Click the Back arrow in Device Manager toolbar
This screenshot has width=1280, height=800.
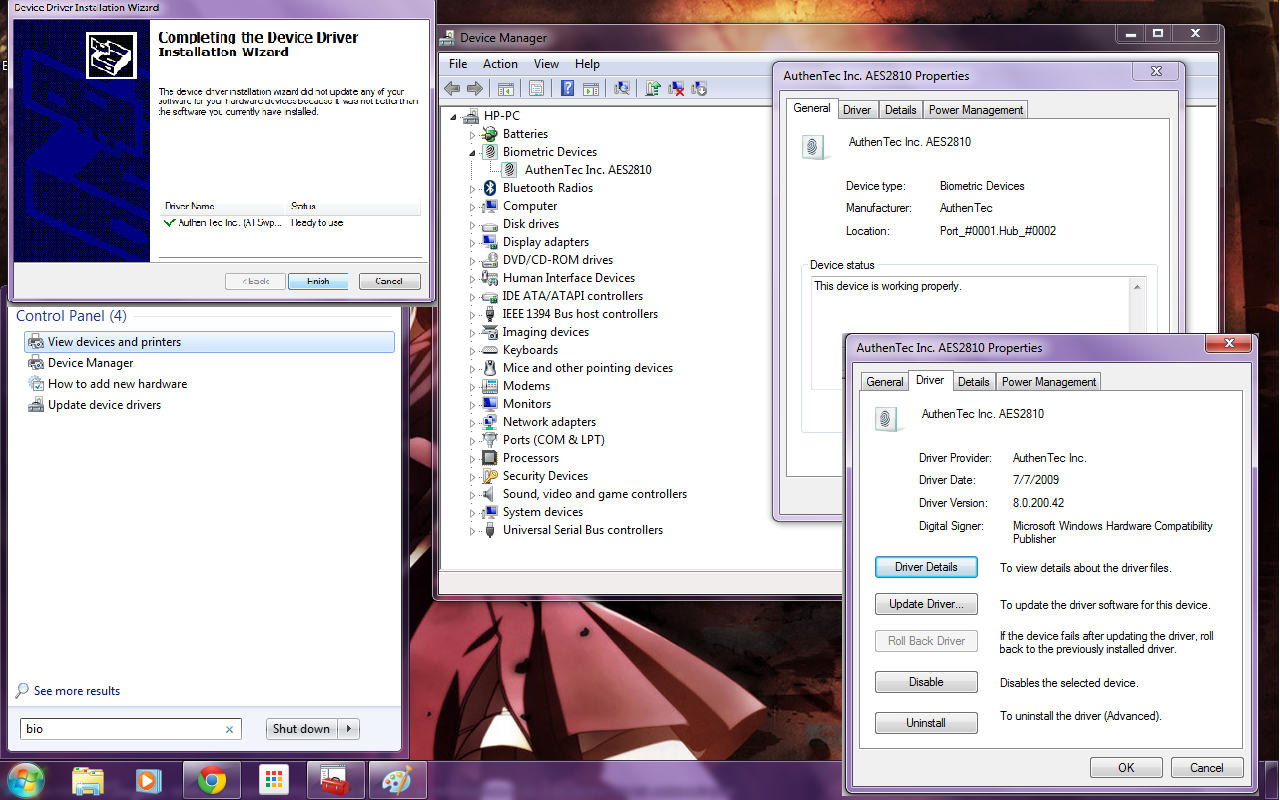click(x=452, y=88)
